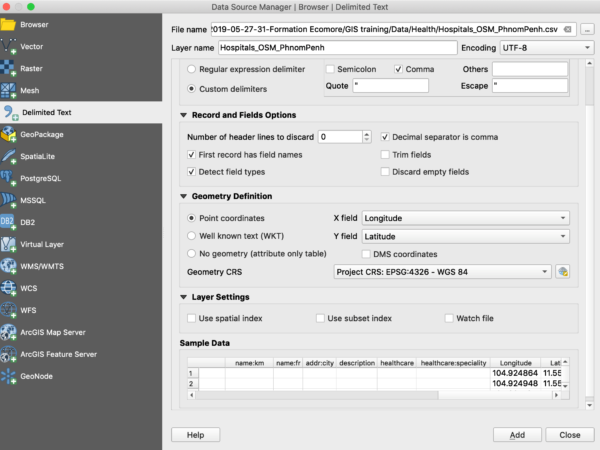Screen dimensions: 600x450
Task: Open the Browser source panel
Action: pos(81,24)
